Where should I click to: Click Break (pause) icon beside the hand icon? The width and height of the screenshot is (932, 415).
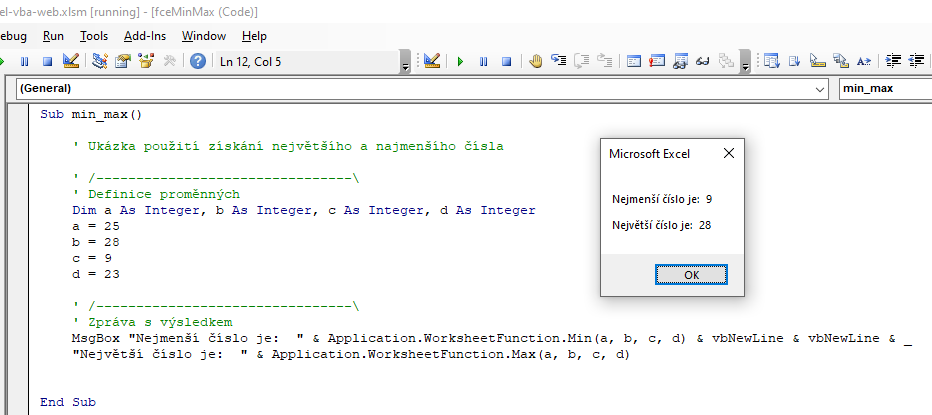483,61
